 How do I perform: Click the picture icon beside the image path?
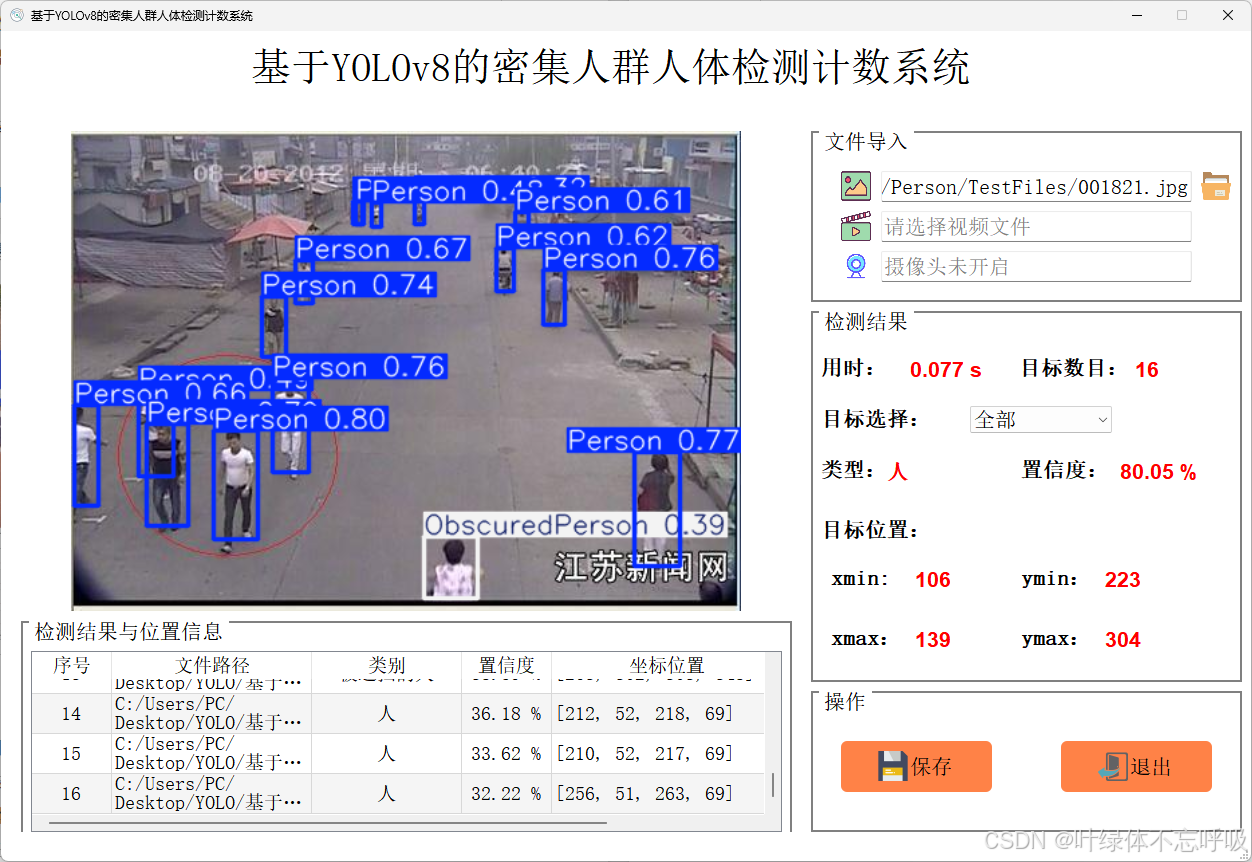(855, 186)
